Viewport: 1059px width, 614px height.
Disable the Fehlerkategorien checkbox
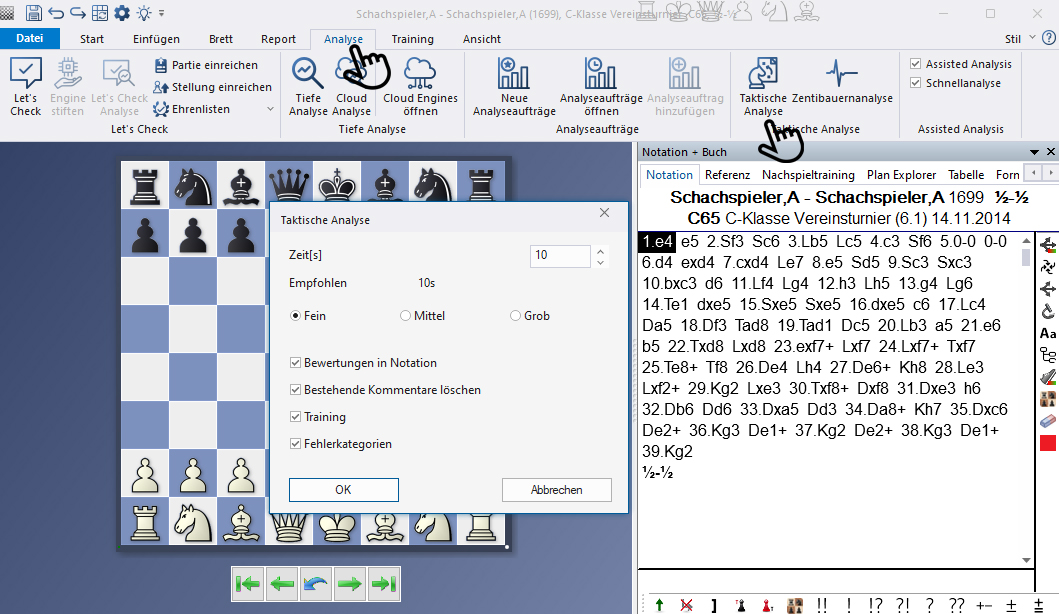[x=296, y=444]
